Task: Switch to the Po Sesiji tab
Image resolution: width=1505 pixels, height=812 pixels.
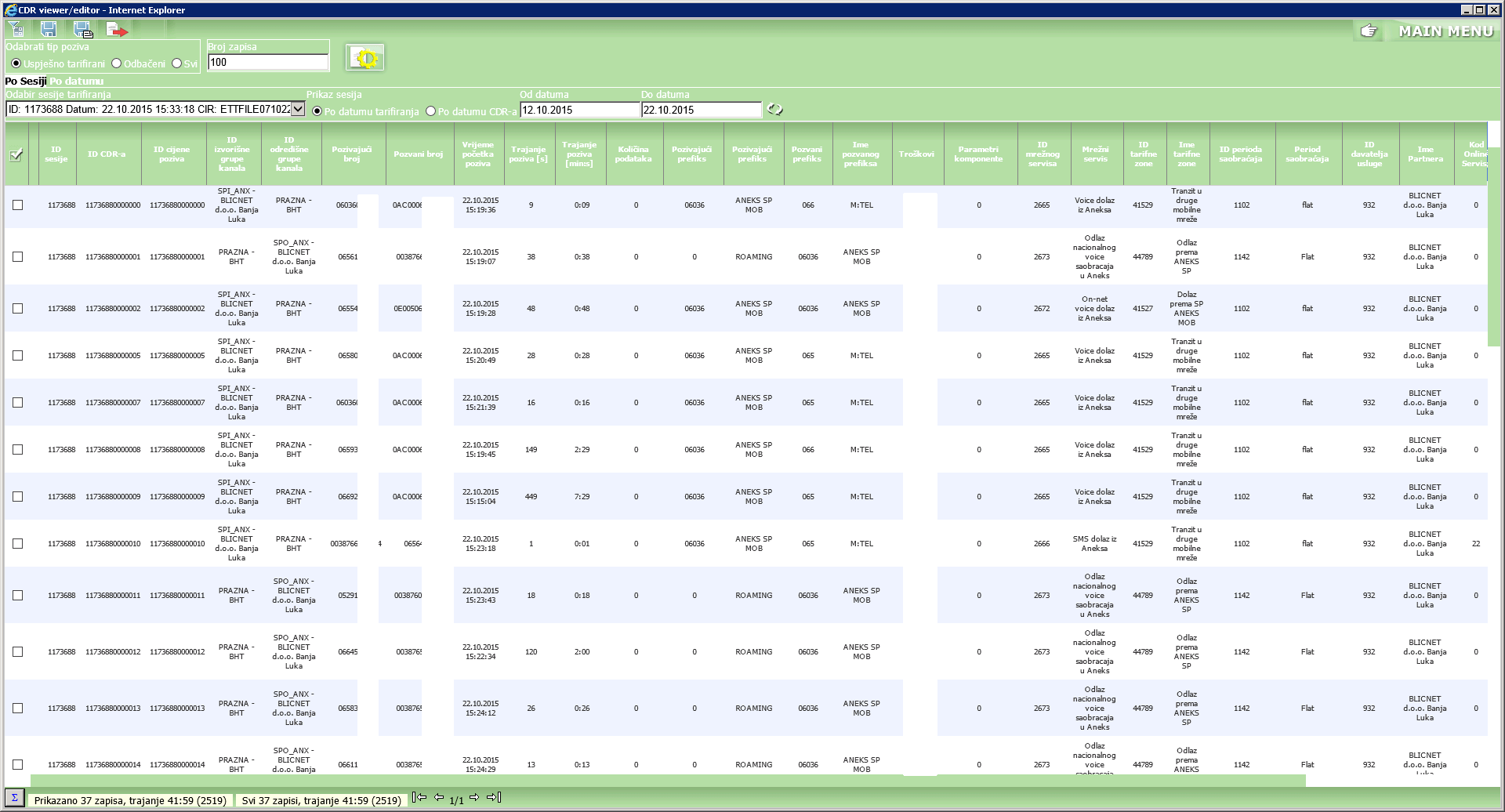Action: [26, 82]
